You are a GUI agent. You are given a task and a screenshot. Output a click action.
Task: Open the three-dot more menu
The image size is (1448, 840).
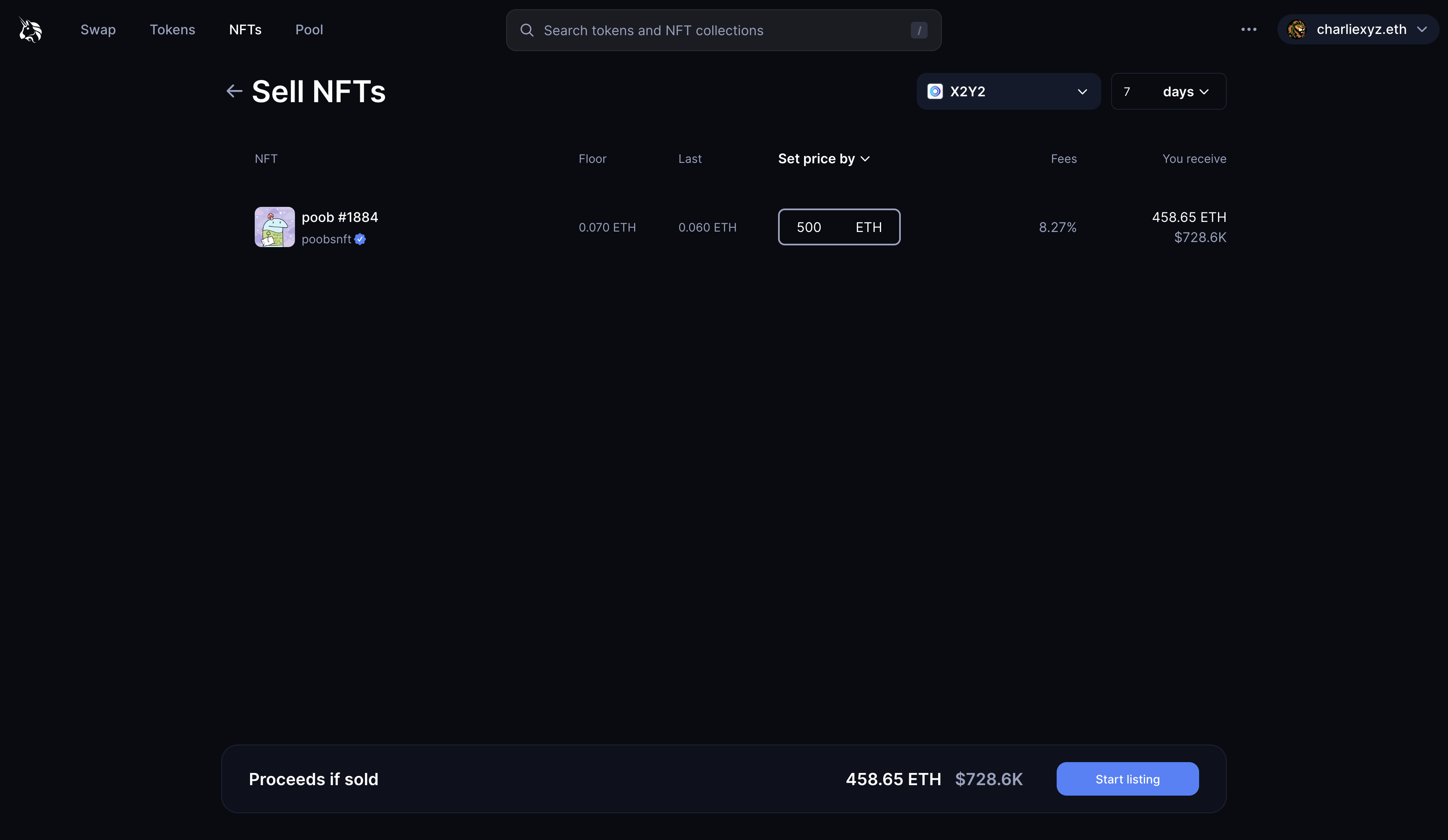coord(1248,30)
